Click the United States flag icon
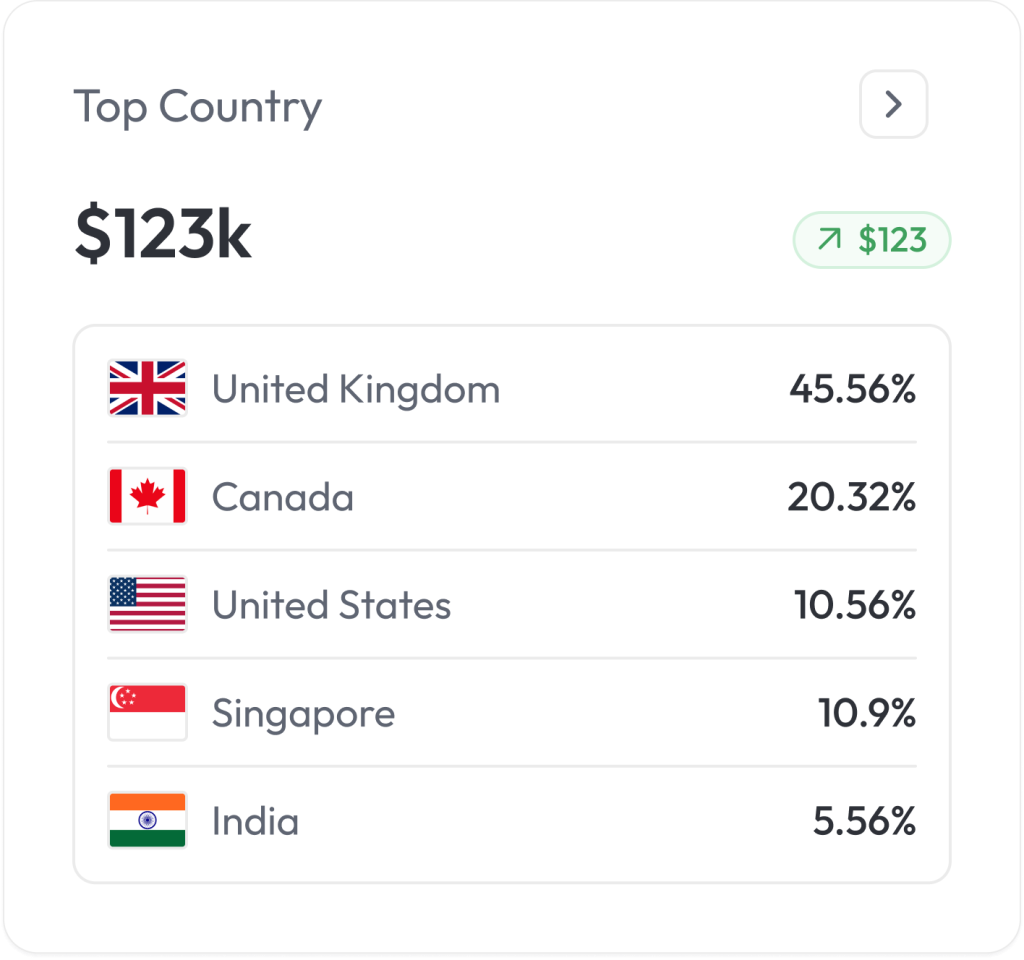The image size is (1024, 960). (147, 605)
